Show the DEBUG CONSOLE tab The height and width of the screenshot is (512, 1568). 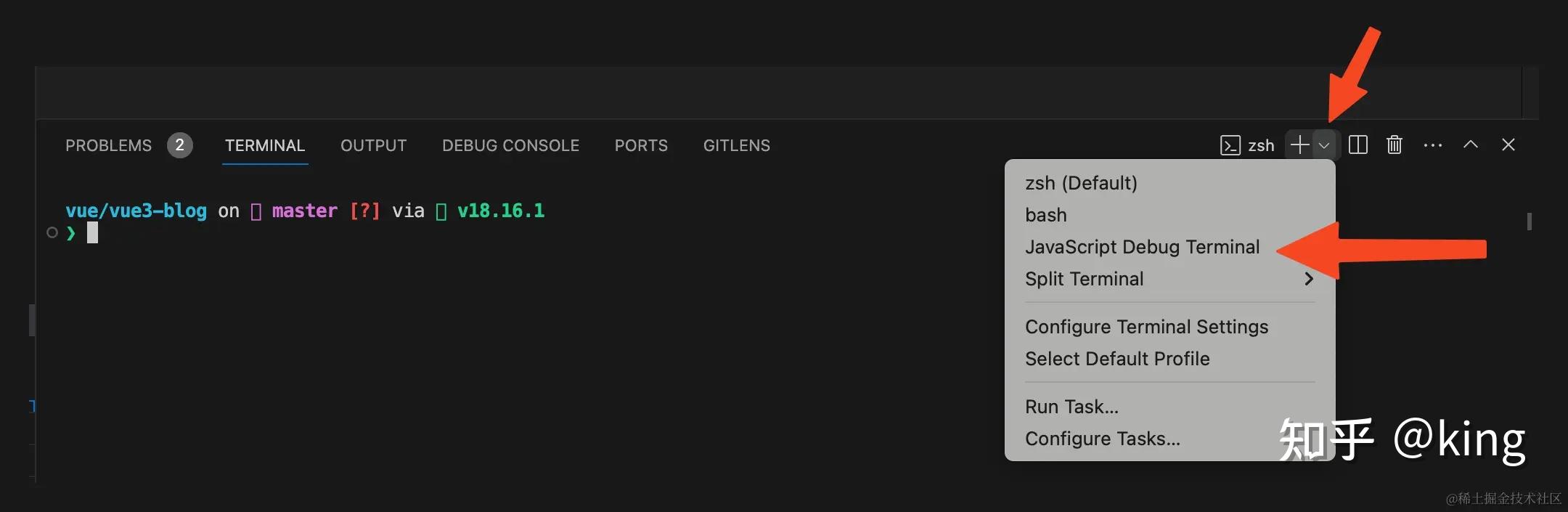click(510, 145)
